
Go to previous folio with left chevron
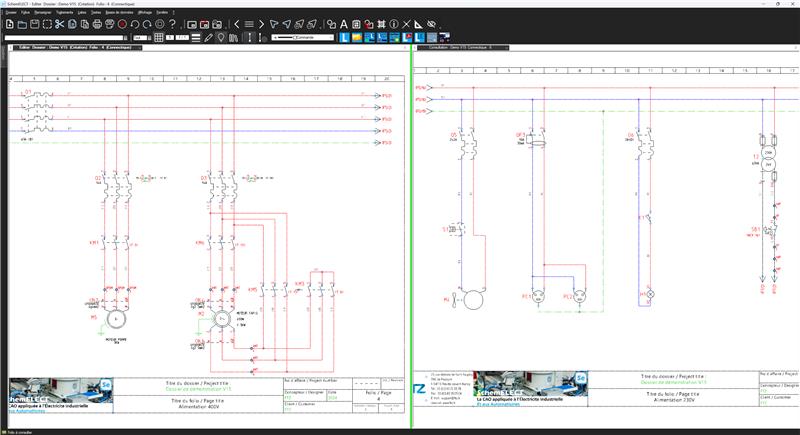234,23
